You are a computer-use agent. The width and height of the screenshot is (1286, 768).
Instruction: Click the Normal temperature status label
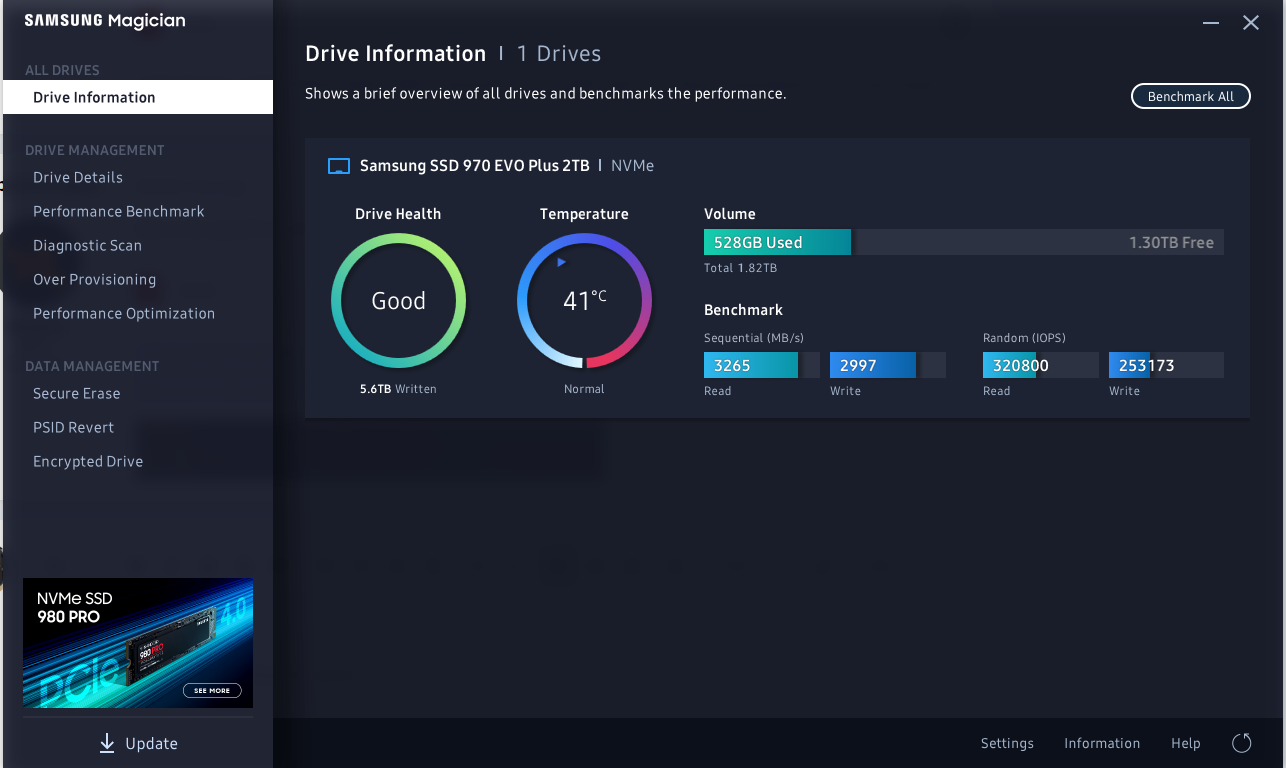[x=584, y=389]
